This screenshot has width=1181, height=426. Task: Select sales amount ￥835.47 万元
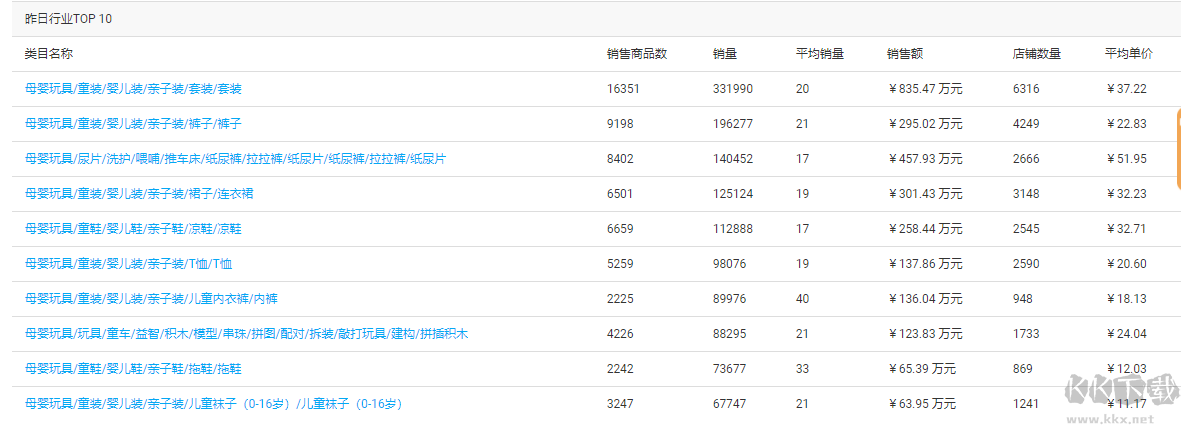[x=925, y=89]
